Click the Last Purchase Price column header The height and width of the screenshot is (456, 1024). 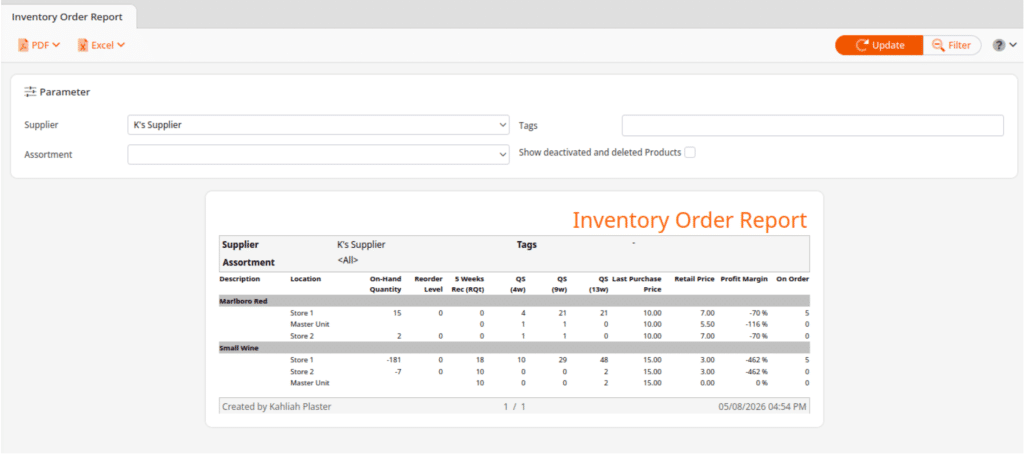pyautogui.click(x=637, y=284)
